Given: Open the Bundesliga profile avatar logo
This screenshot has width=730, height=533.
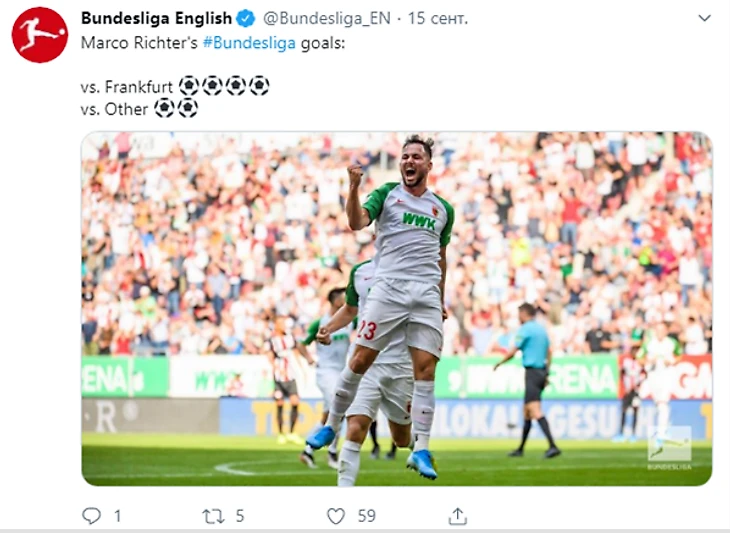Looking at the screenshot, I should click(x=40, y=35).
